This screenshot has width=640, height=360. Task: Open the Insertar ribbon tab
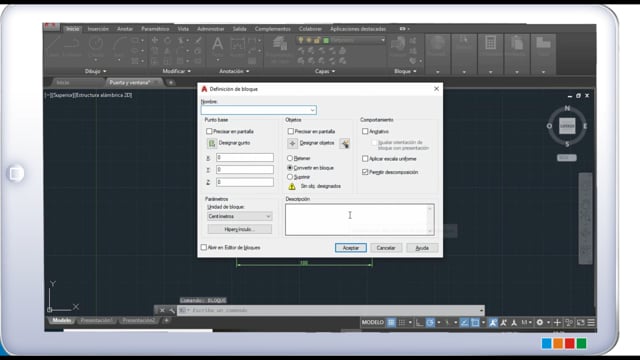click(x=98, y=29)
